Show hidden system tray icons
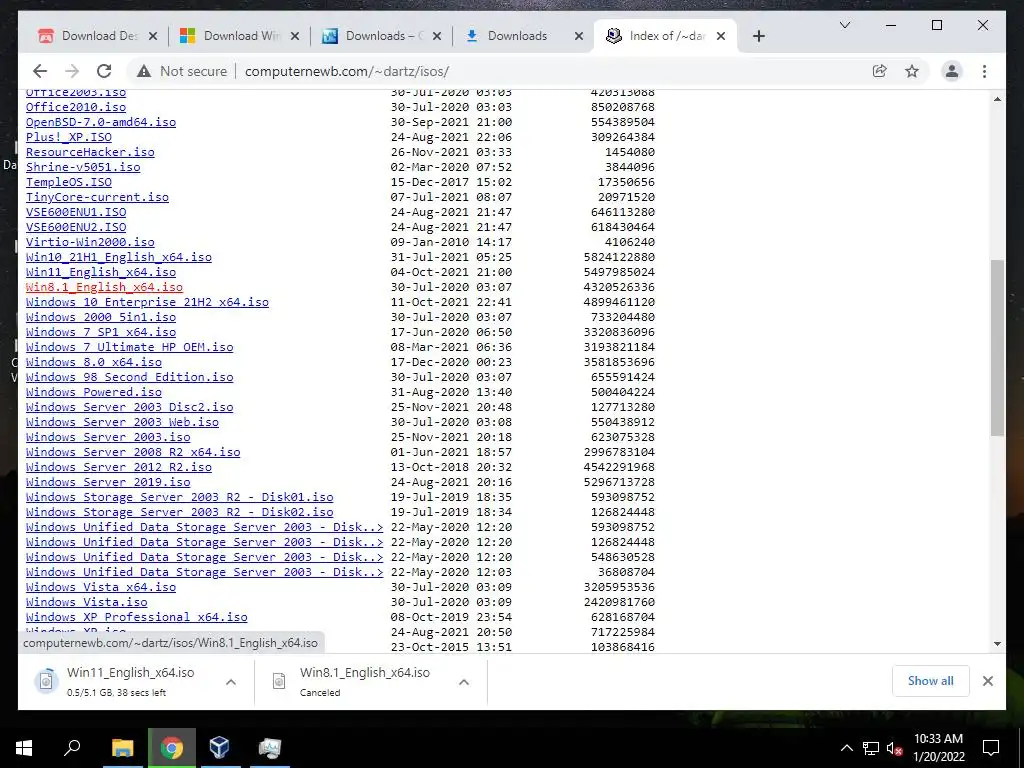 (846, 748)
